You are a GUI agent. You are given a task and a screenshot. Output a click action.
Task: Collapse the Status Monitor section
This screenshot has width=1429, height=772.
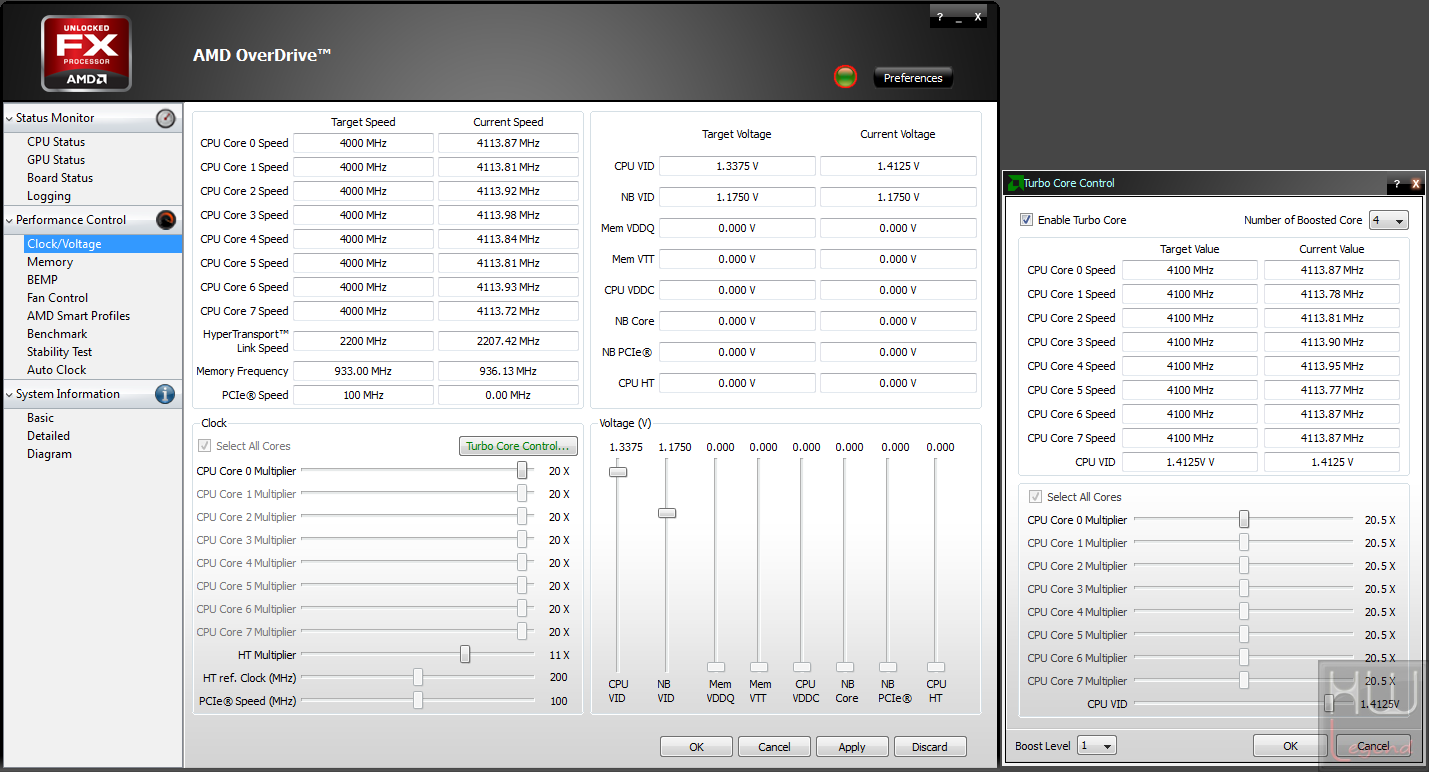(10, 118)
